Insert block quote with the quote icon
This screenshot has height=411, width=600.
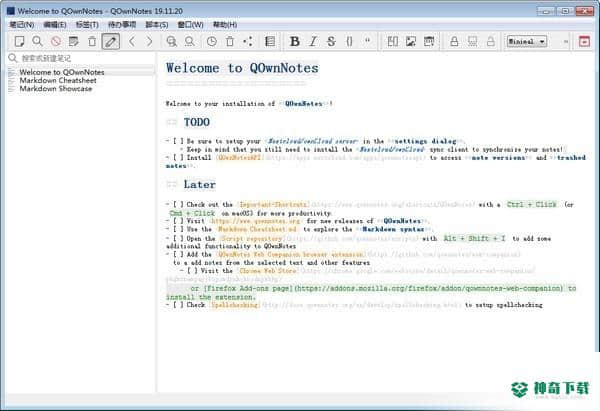[x=368, y=41]
